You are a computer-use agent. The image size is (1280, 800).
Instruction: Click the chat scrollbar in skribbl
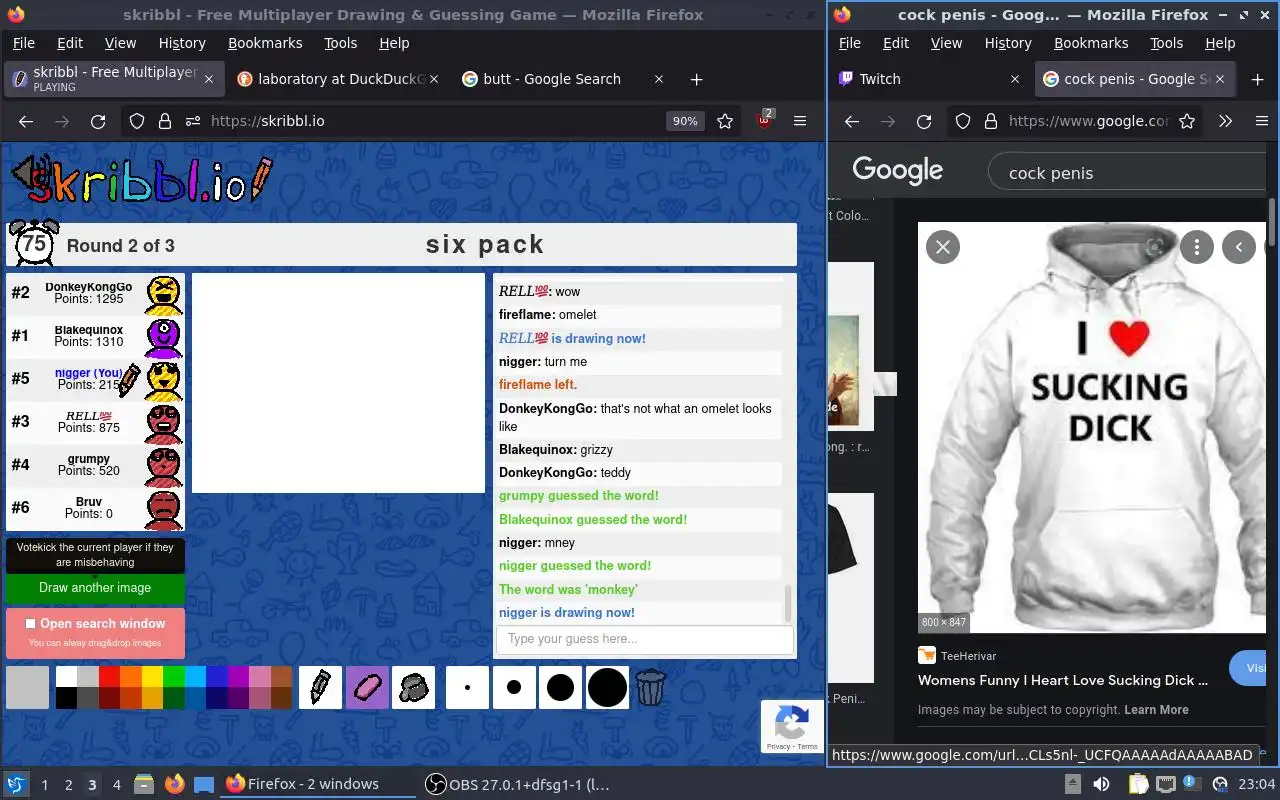[x=788, y=603]
